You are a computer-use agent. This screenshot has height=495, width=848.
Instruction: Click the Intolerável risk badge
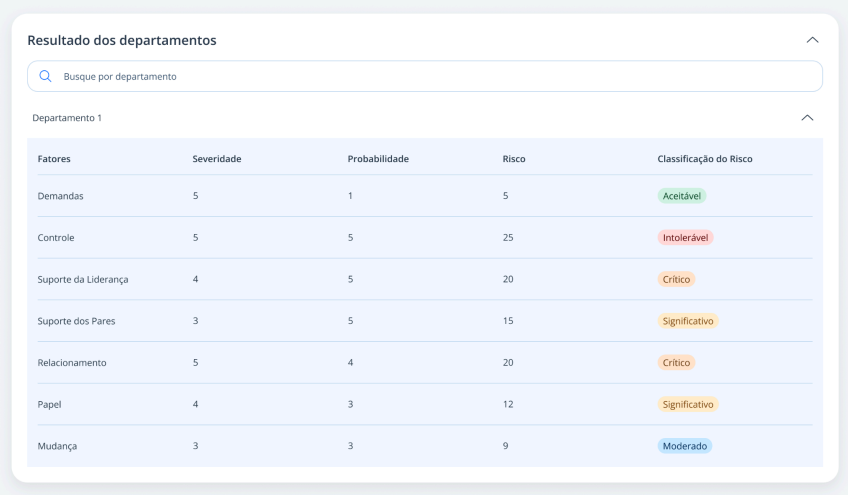click(685, 237)
